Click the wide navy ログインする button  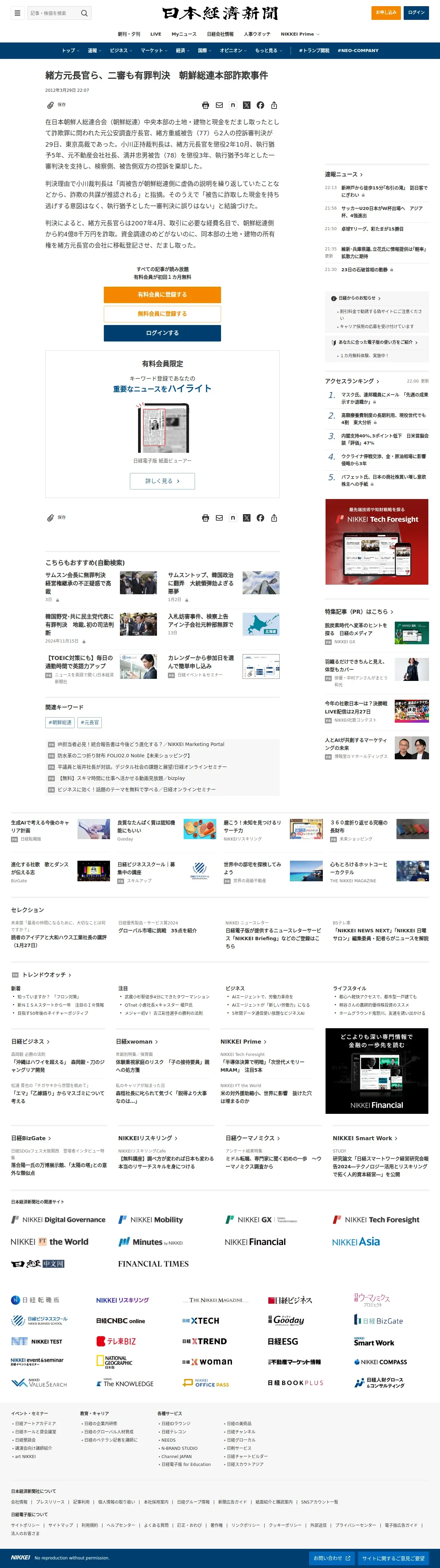[x=162, y=333]
